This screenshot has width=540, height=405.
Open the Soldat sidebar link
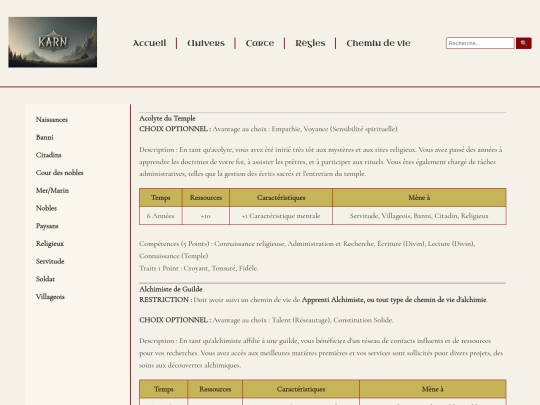tap(45, 279)
